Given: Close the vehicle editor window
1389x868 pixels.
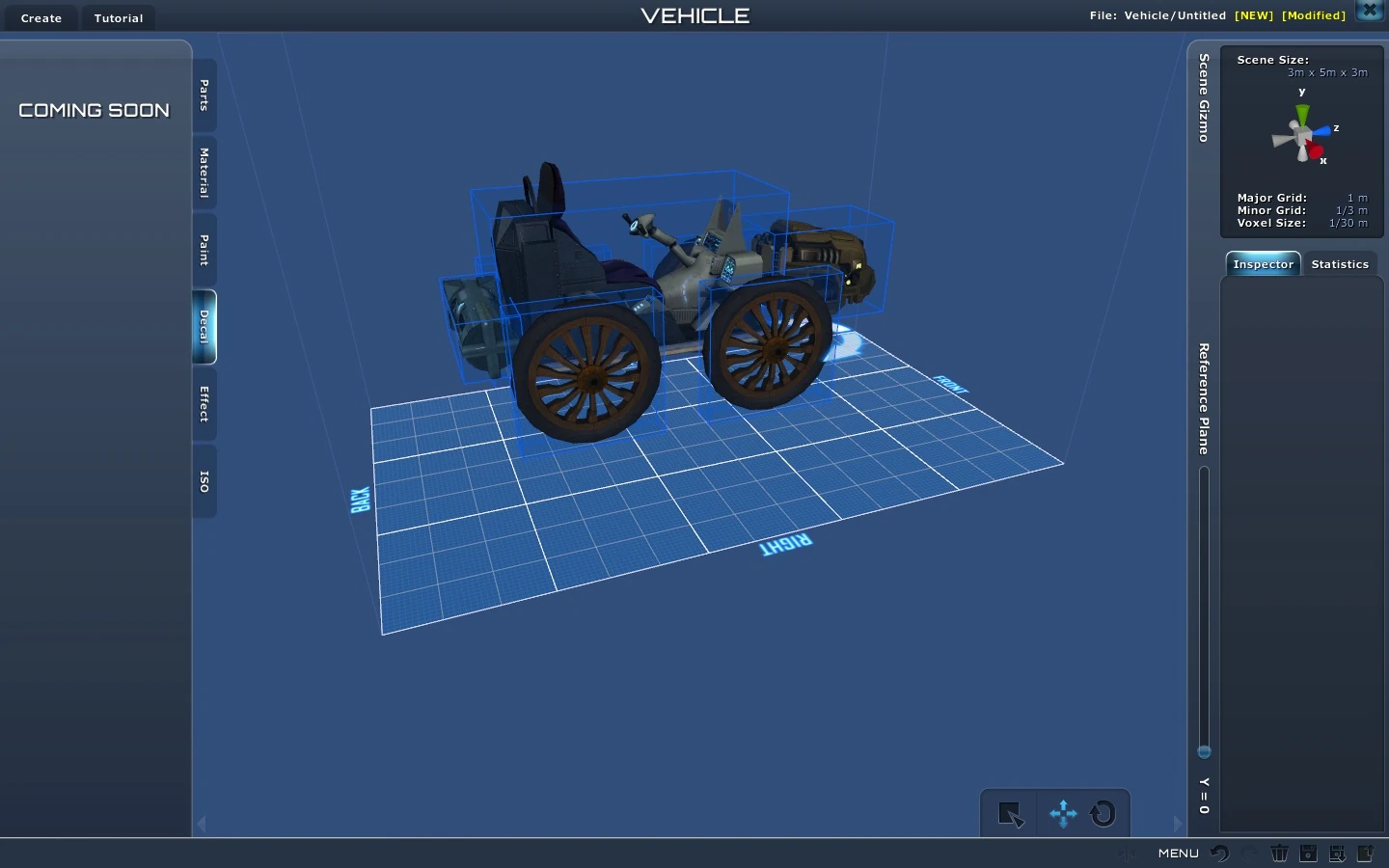Looking at the screenshot, I should [1370, 11].
